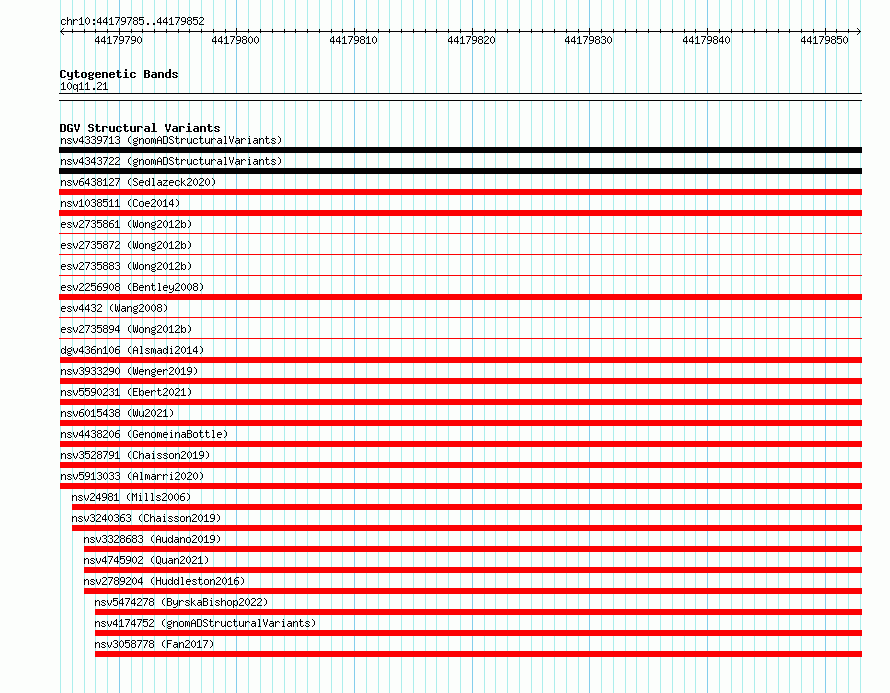Click the esv2735883 Wong2012b label
The height and width of the screenshot is (693, 890).
click(x=126, y=266)
